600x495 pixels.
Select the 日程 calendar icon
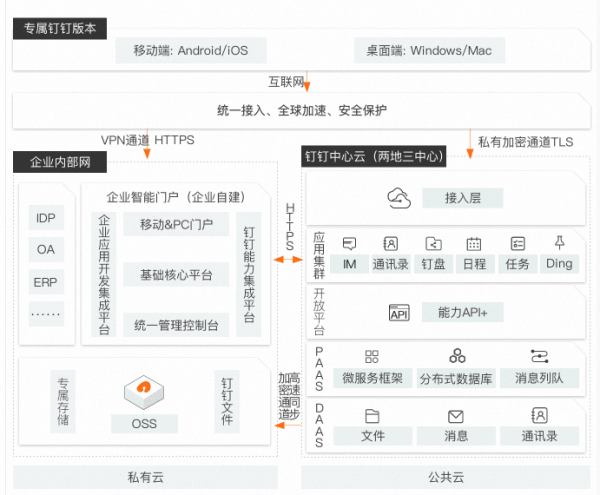[474, 243]
